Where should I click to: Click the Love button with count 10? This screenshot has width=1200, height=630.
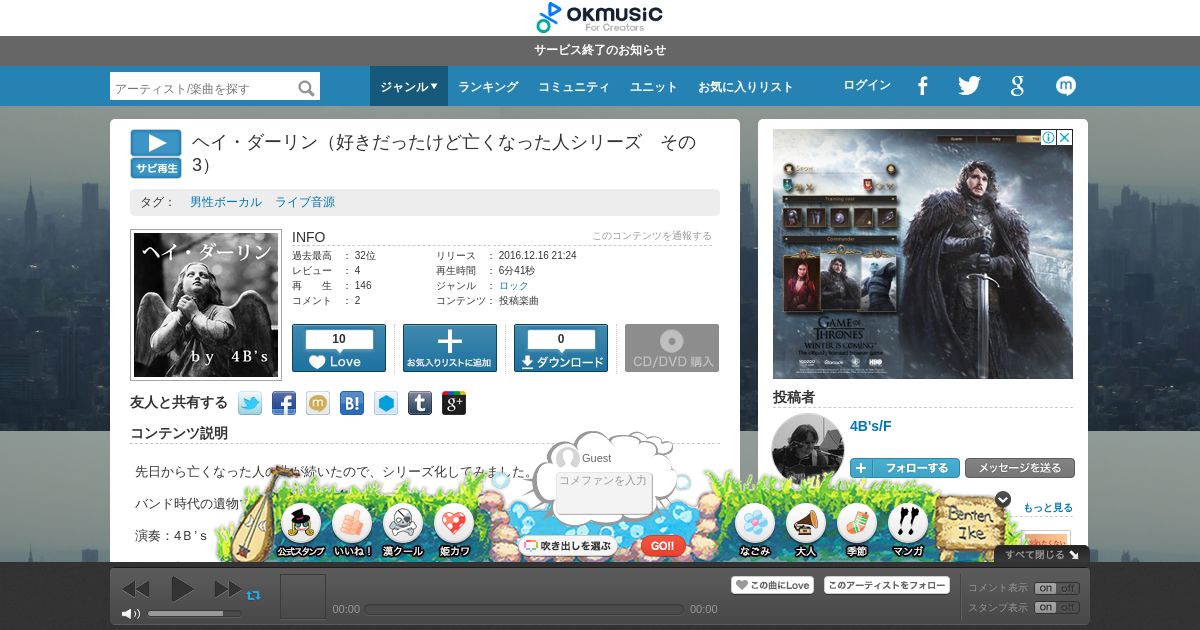click(x=339, y=348)
